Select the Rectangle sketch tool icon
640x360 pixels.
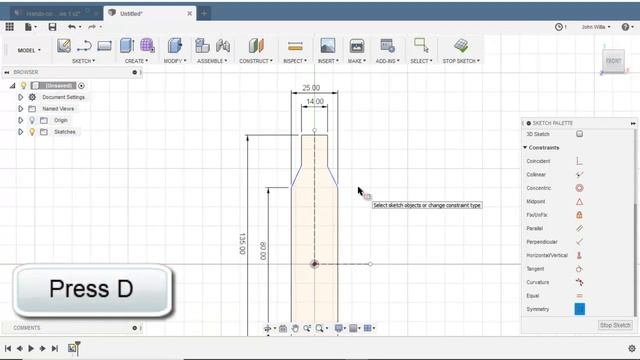pyautogui.click(x=104, y=46)
